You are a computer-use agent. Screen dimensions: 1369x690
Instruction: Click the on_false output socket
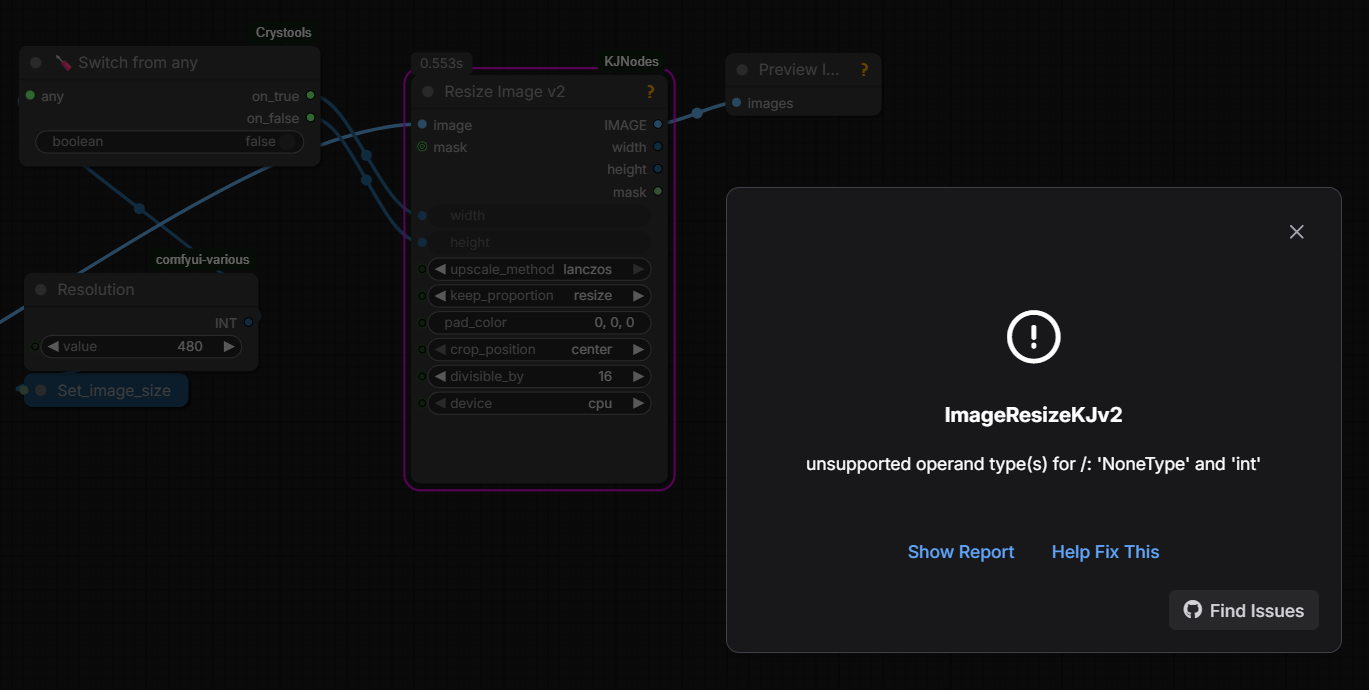(x=311, y=118)
